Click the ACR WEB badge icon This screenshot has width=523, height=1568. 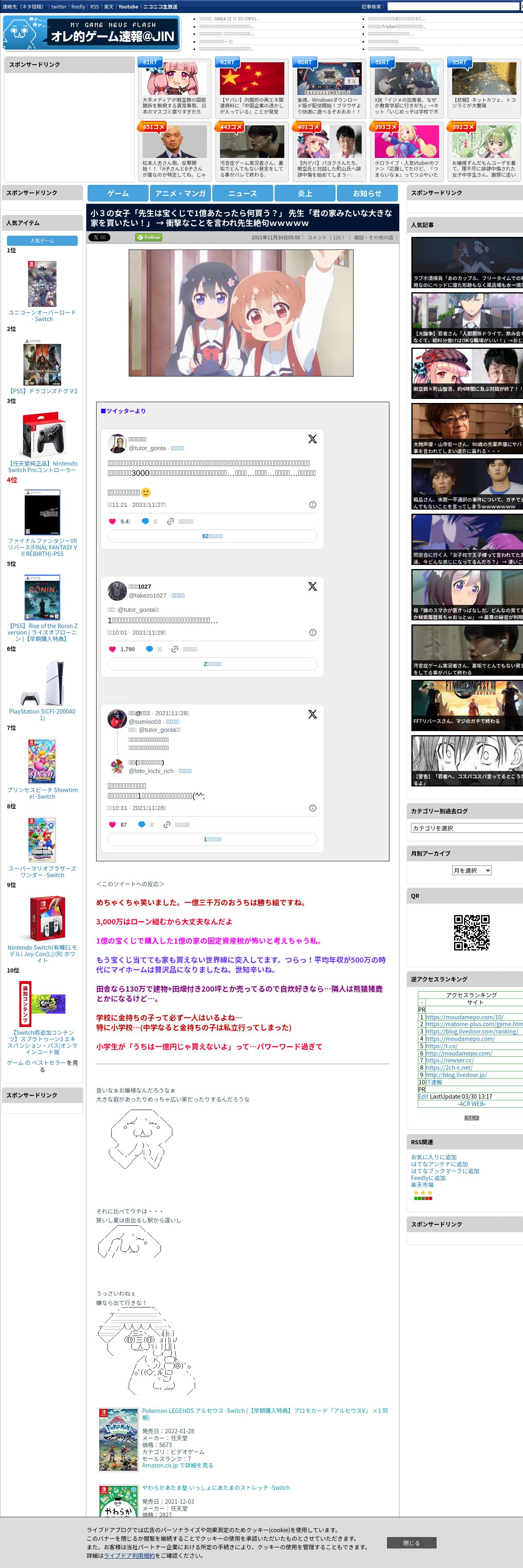point(471,1118)
